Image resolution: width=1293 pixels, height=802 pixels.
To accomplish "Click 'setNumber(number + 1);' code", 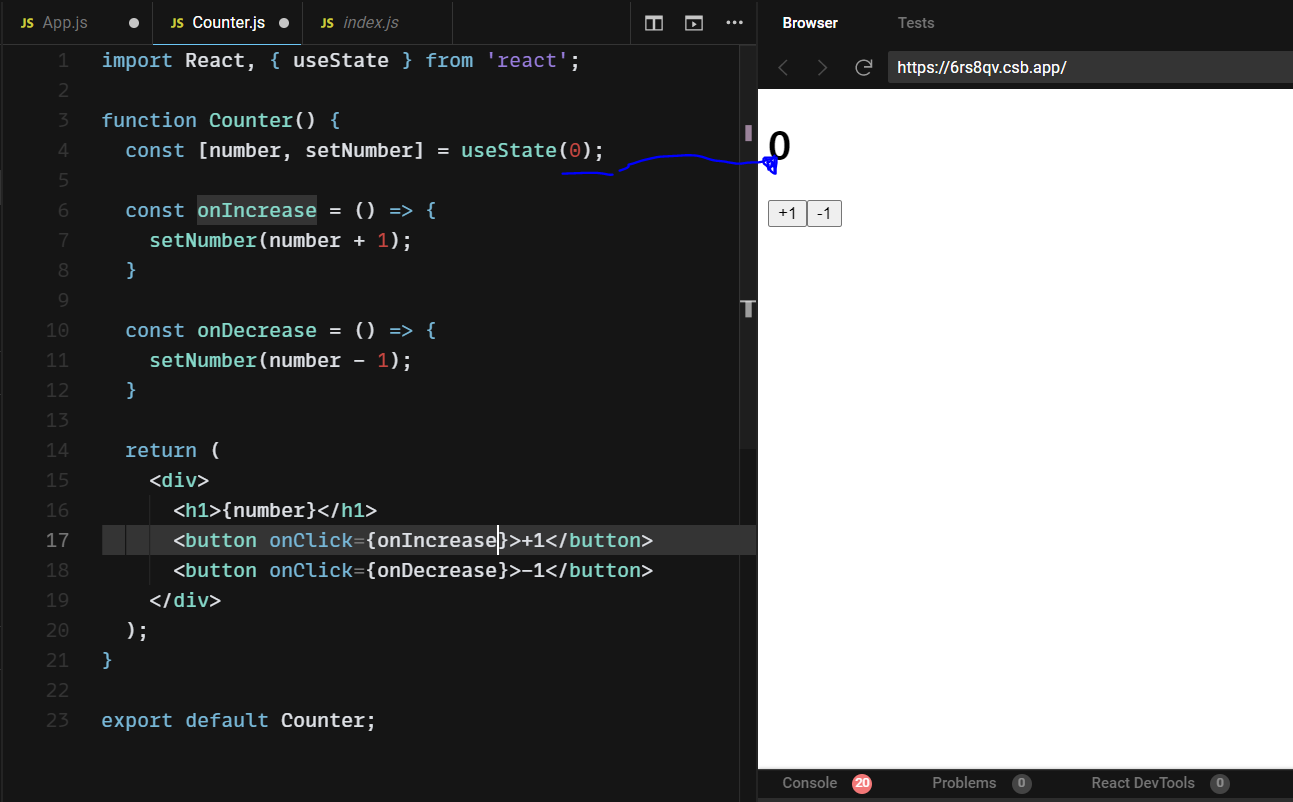I will tap(281, 240).
